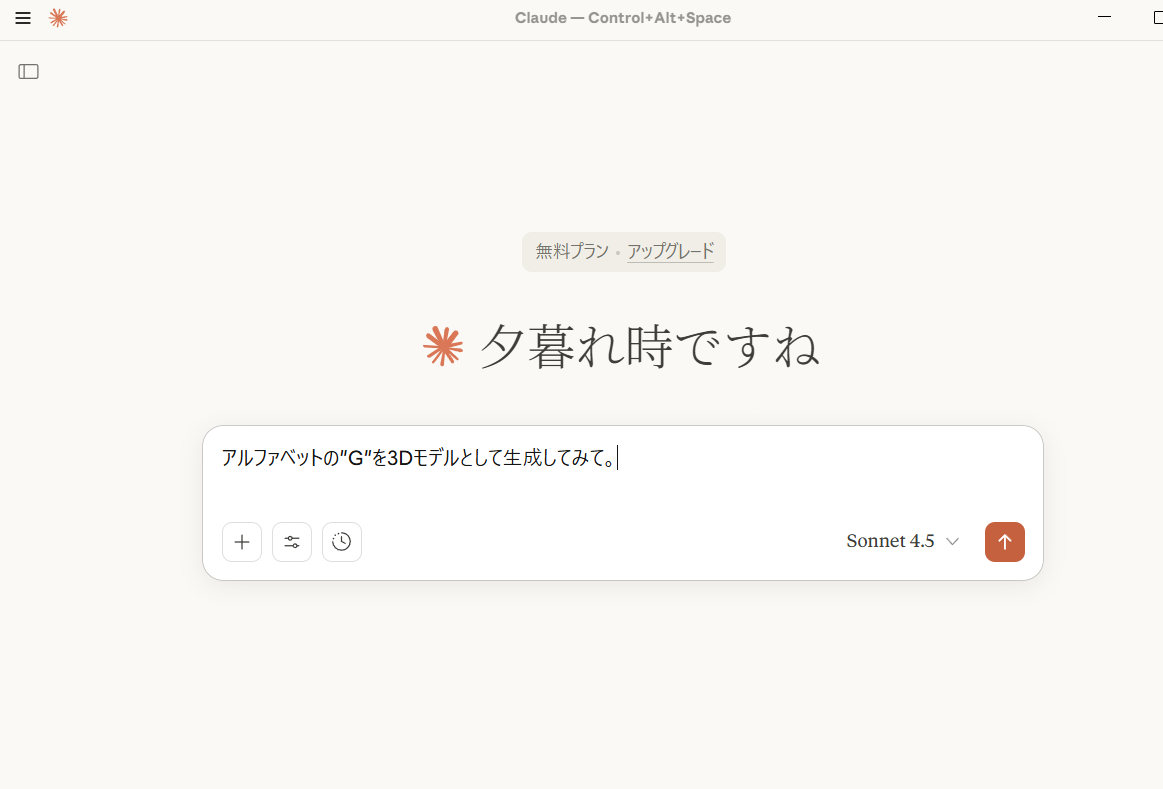Image resolution: width=1163 pixels, height=789 pixels.
Task: Click the アップグレード upgrade link
Action: coord(671,251)
